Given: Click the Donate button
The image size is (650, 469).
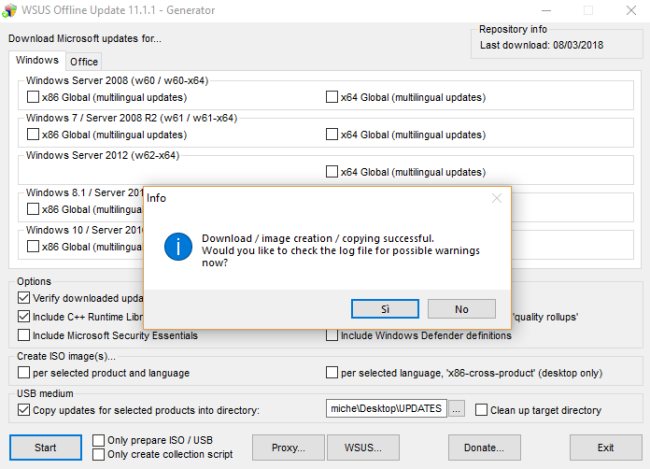Looking at the screenshot, I should point(484,447).
